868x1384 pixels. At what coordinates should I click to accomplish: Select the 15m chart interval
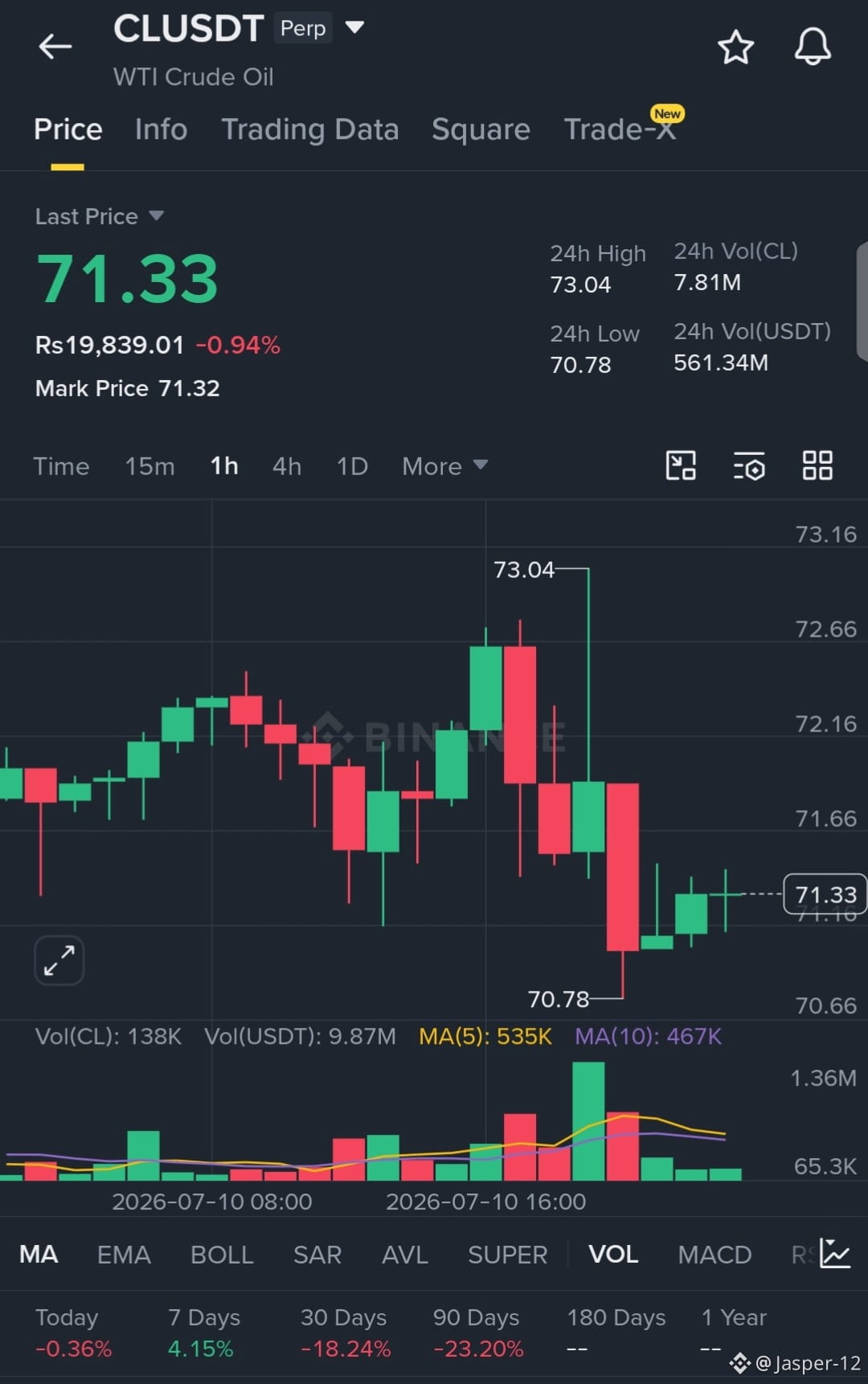point(149,466)
